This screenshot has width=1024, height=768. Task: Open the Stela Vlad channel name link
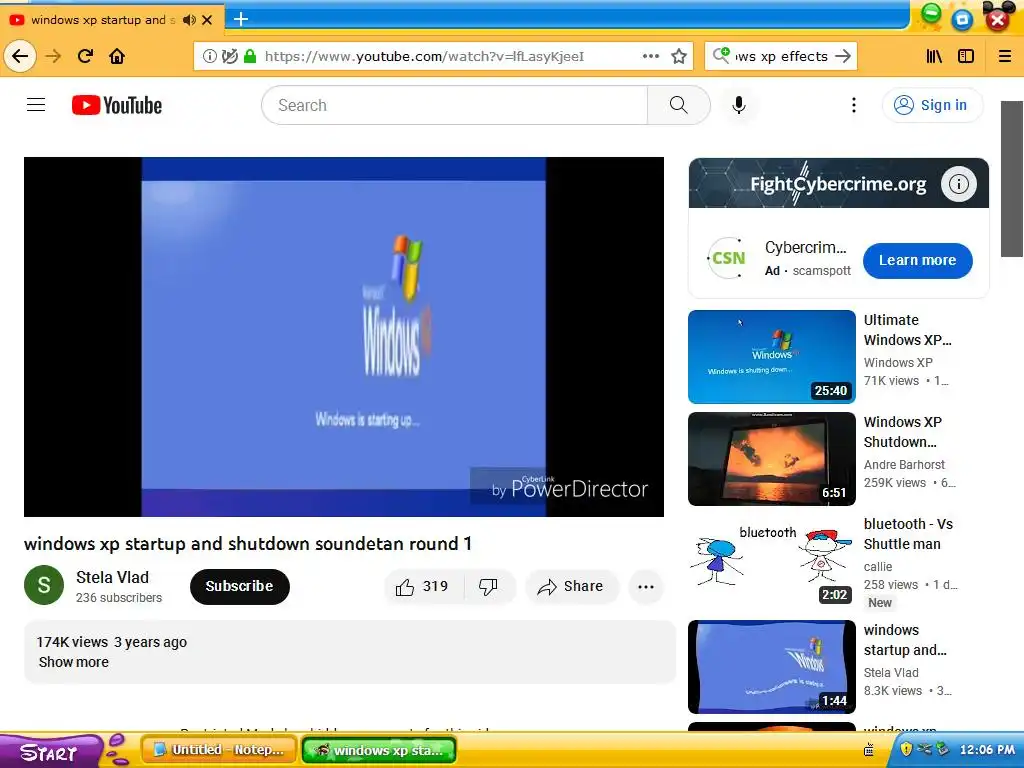pyautogui.click(x=112, y=577)
